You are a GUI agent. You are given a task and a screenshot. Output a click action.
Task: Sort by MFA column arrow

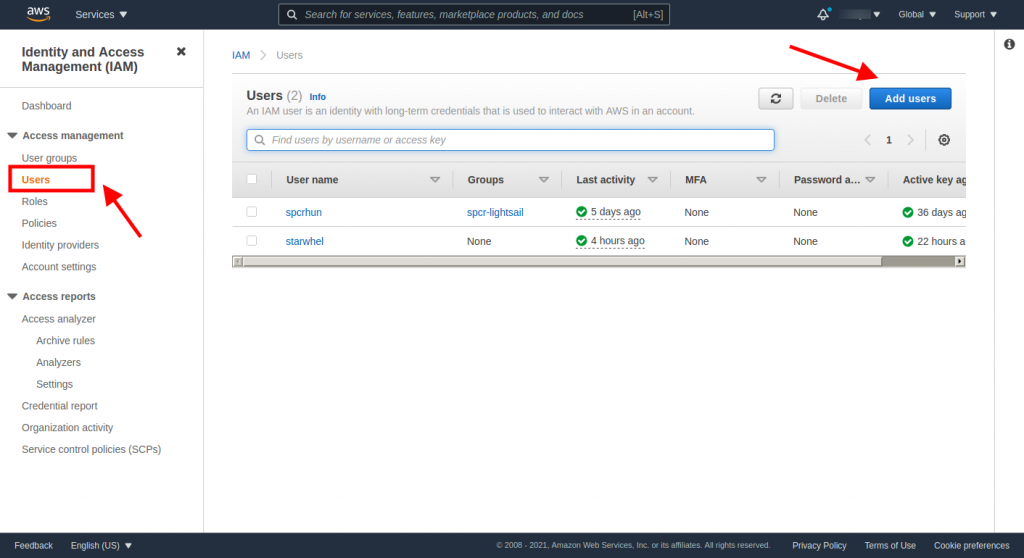pyautogui.click(x=761, y=180)
